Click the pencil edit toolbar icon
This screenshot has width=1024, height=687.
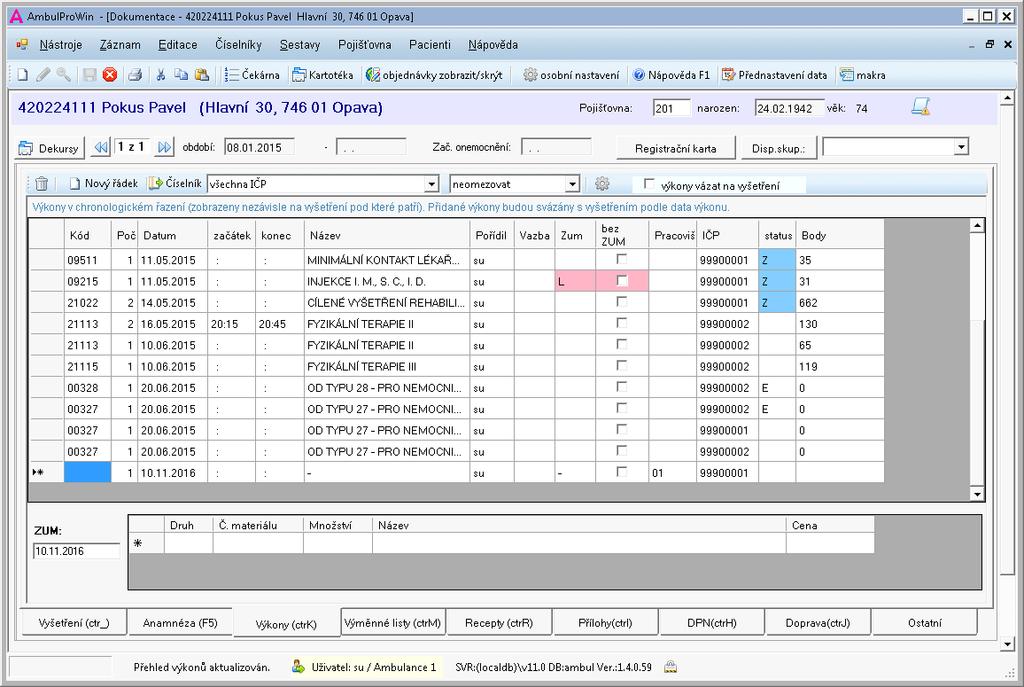43,75
